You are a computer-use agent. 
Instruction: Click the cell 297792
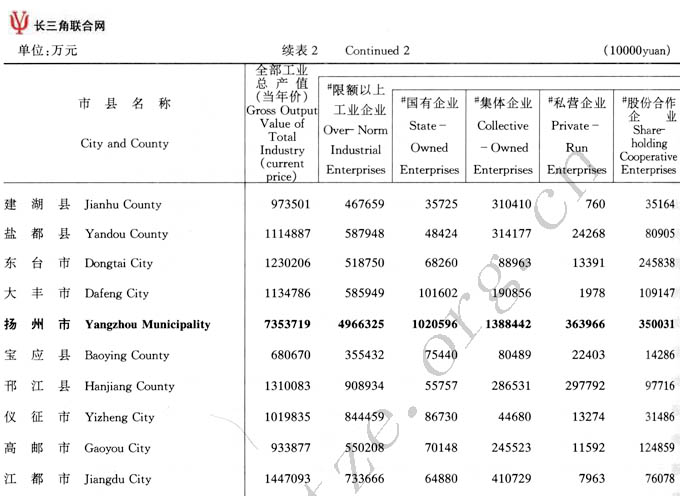coord(585,386)
